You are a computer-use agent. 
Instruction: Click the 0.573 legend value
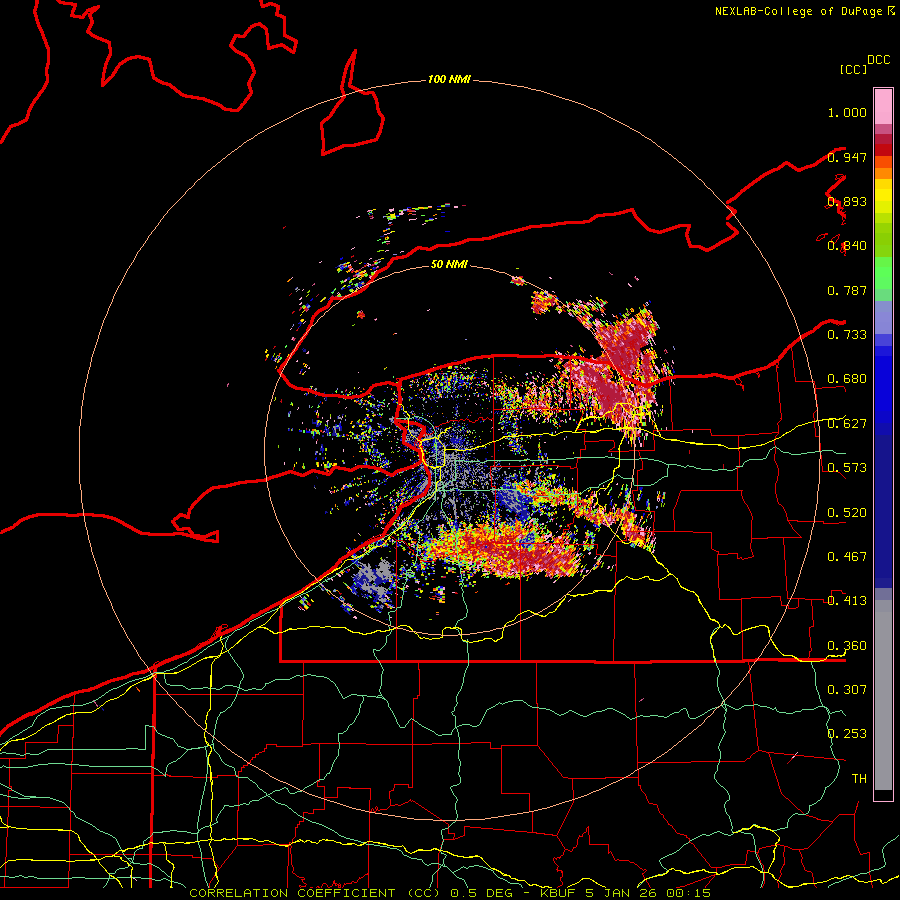point(847,468)
